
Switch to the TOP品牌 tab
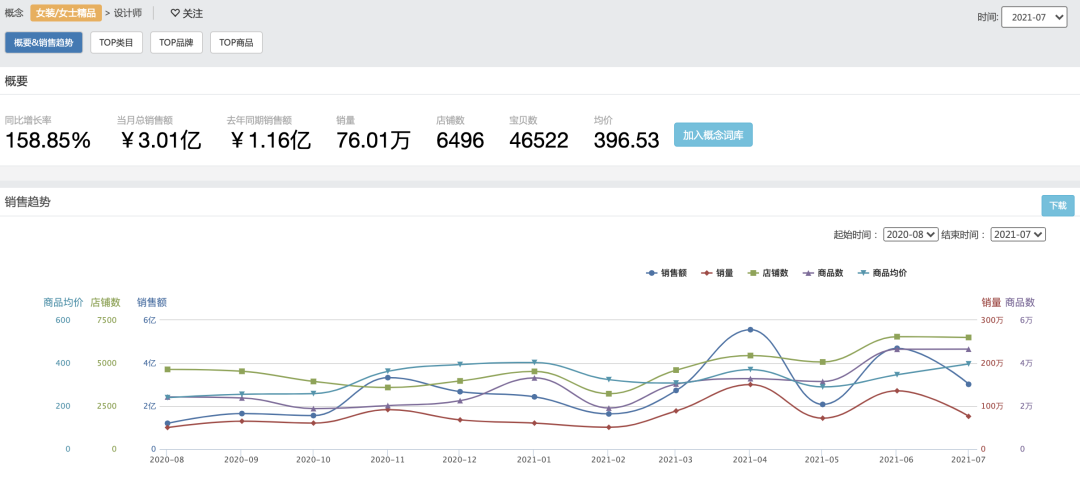(x=176, y=43)
